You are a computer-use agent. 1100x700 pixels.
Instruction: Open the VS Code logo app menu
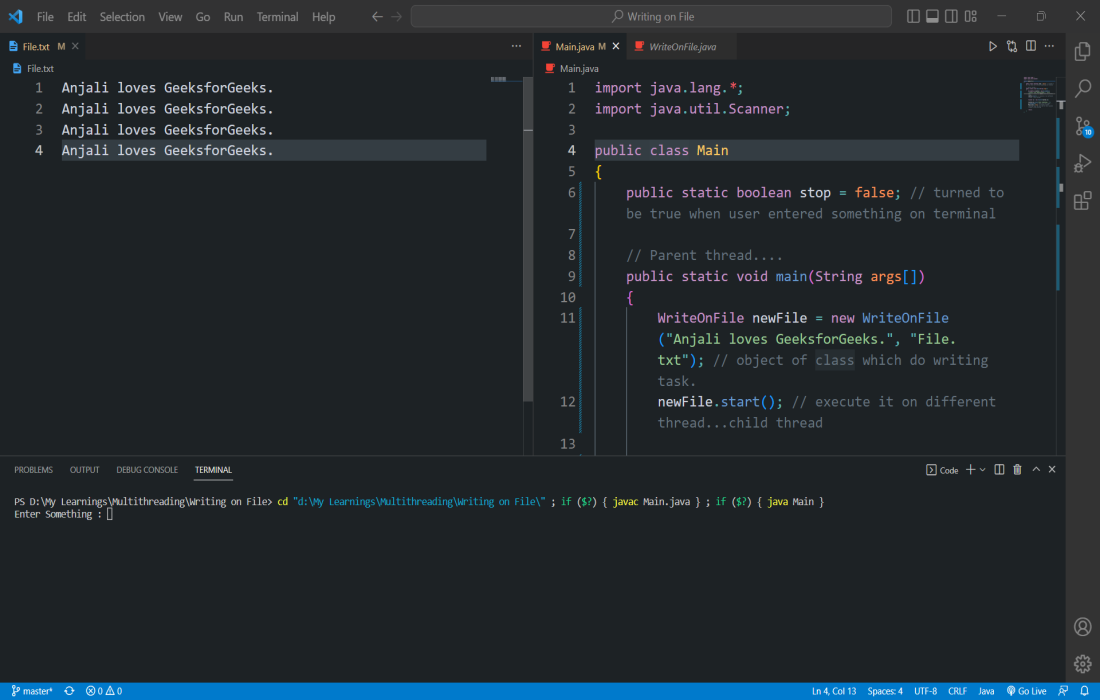point(15,16)
